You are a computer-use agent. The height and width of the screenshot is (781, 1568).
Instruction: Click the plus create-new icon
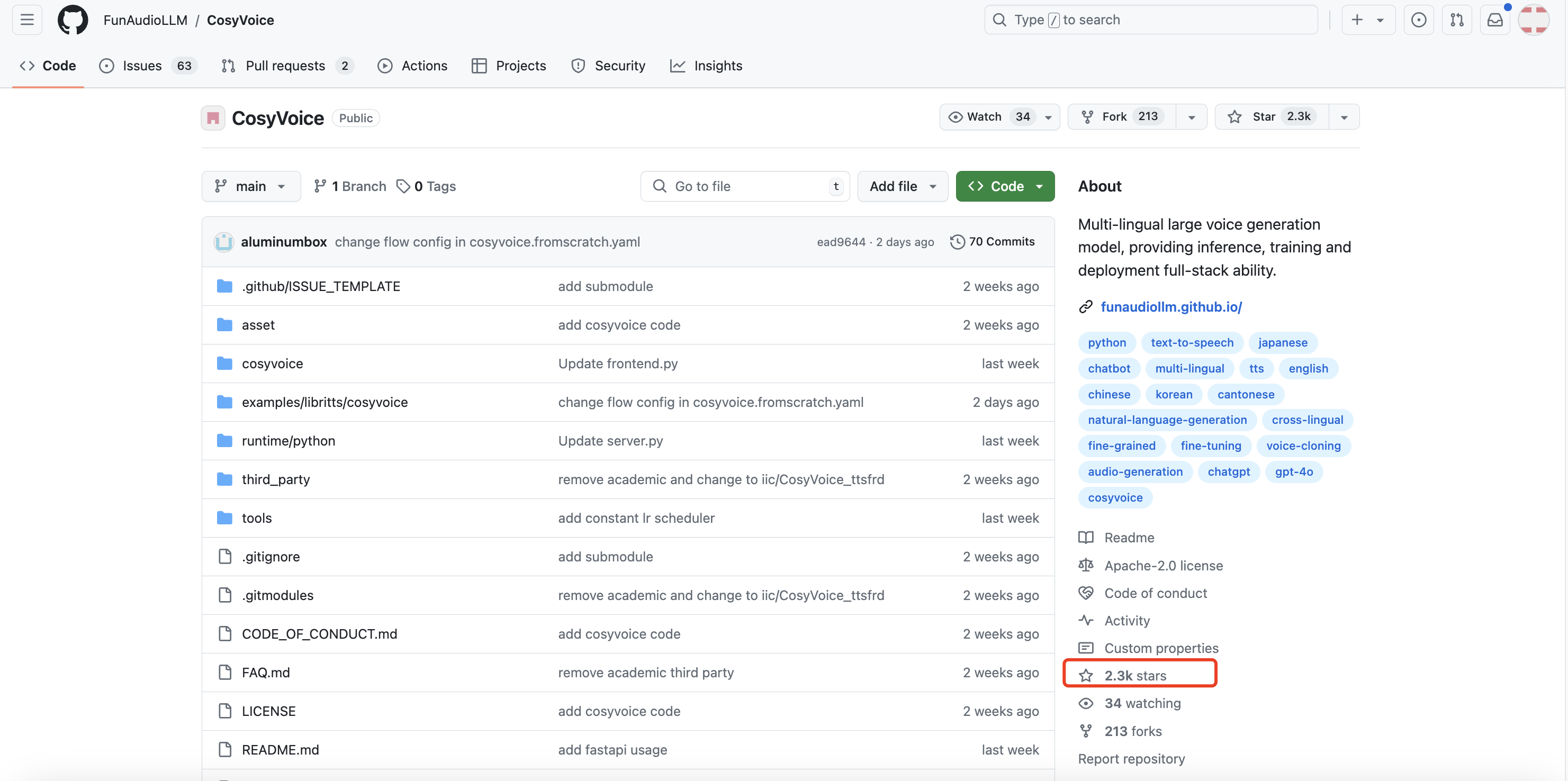[1357, 20]
